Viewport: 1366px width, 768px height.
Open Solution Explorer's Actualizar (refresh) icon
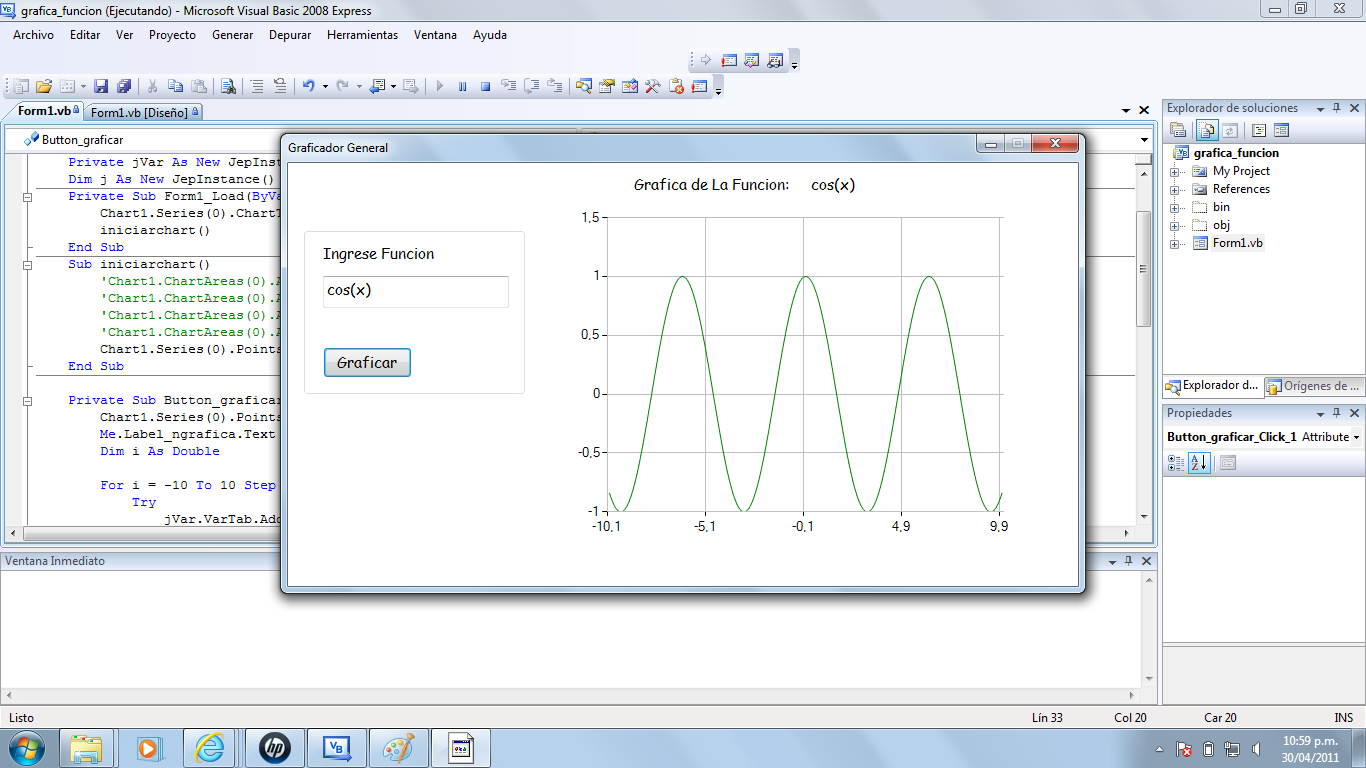click(1231, 129)
